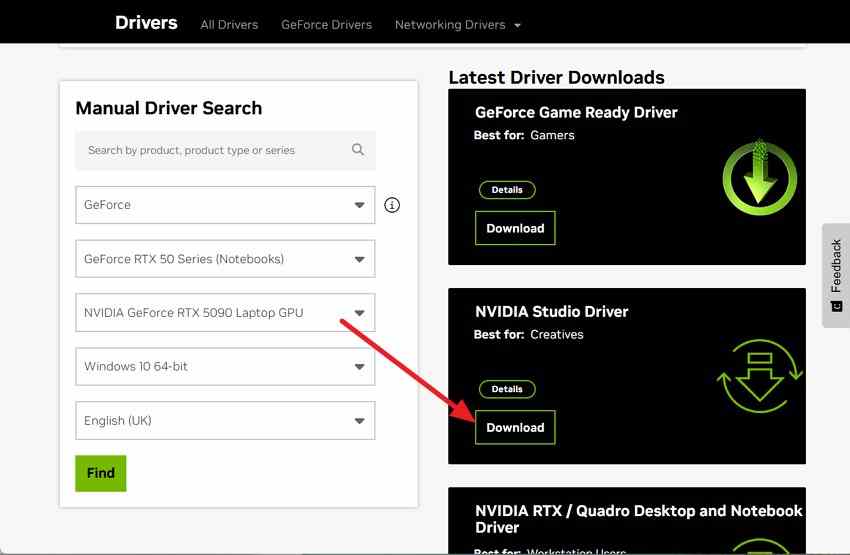Viewport: 850px width, 555px height.
Task: Open the product type info icon
Action: 392,205
